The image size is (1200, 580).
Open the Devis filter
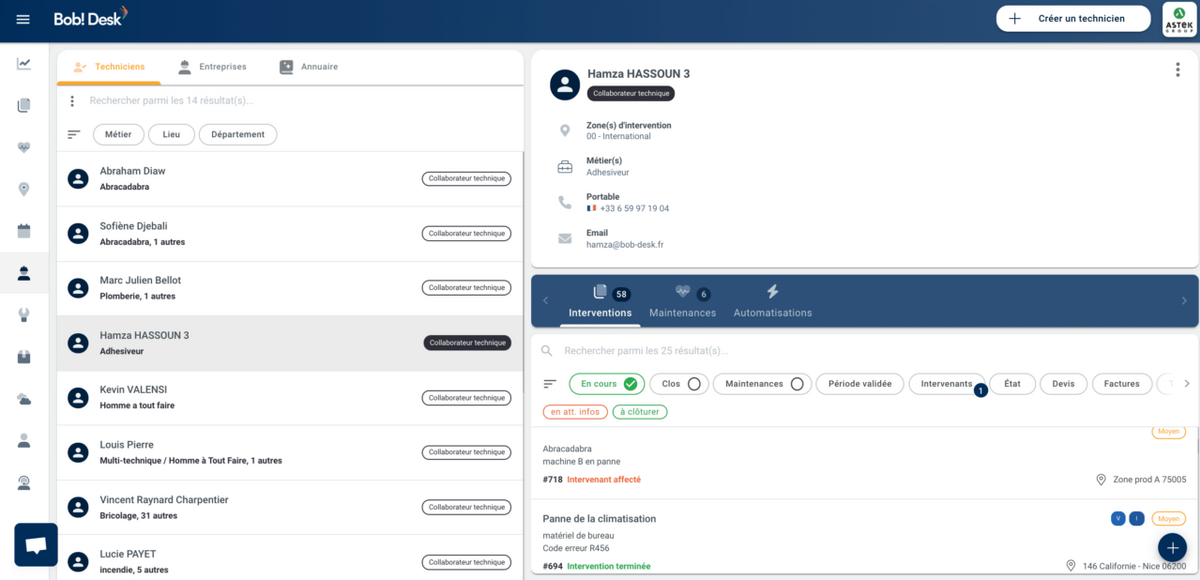coord(1063,384)
